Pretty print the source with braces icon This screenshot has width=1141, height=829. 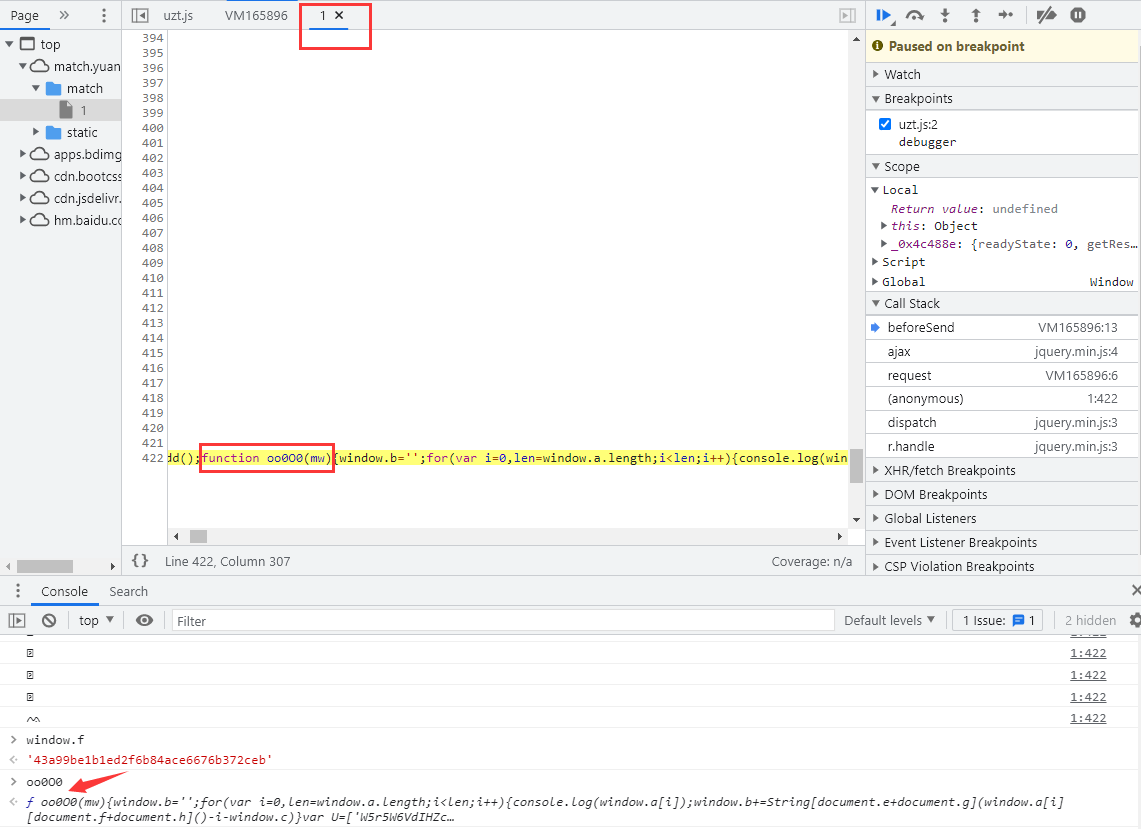(140, 561)
